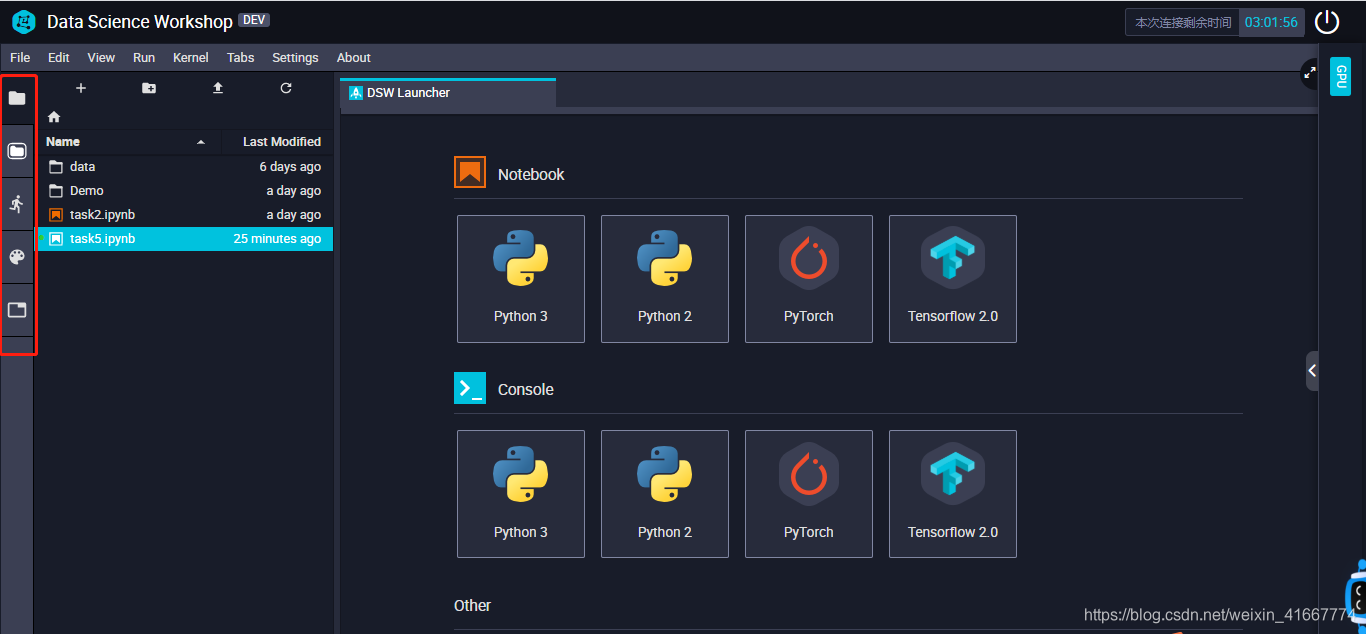
Task: Click the remaining time 03:01:56 display
Action: click(x=1271, y=22)
